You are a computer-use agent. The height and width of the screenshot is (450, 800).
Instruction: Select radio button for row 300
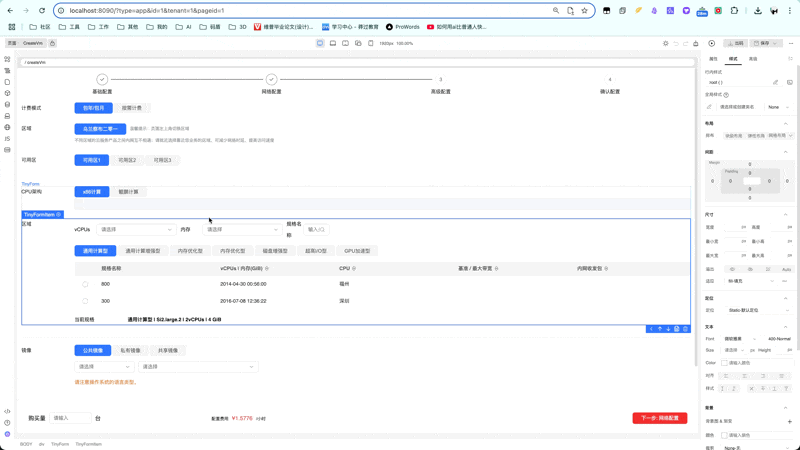point(85,301)
